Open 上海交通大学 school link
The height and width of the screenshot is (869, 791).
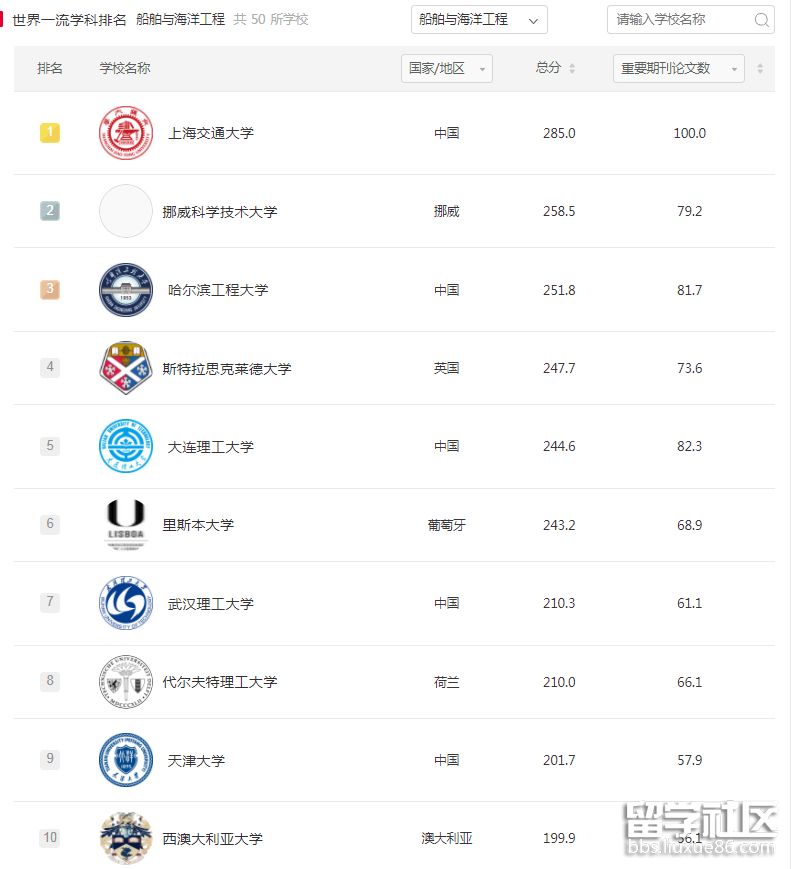click(211, 133)
